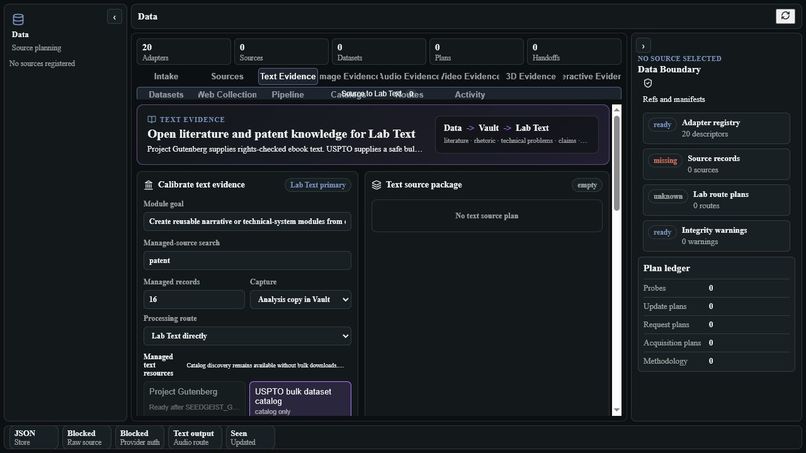Click the refresh icon button top right

(785, 16)
